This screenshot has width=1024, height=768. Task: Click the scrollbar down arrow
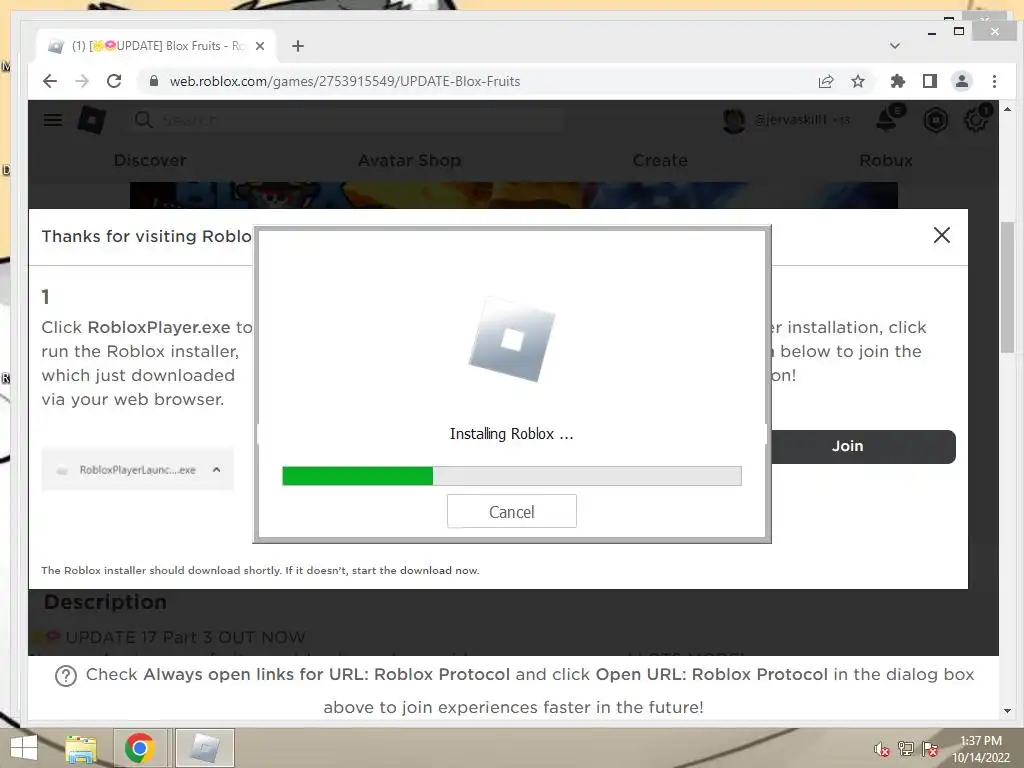tap(1007, 711)
